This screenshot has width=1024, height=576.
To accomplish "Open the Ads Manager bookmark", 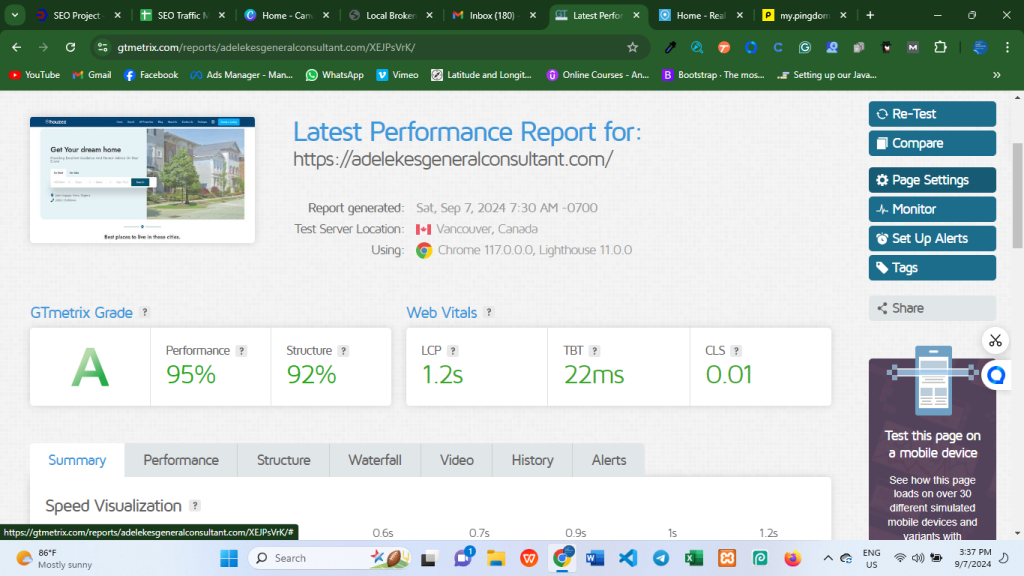I will (242, 75).
